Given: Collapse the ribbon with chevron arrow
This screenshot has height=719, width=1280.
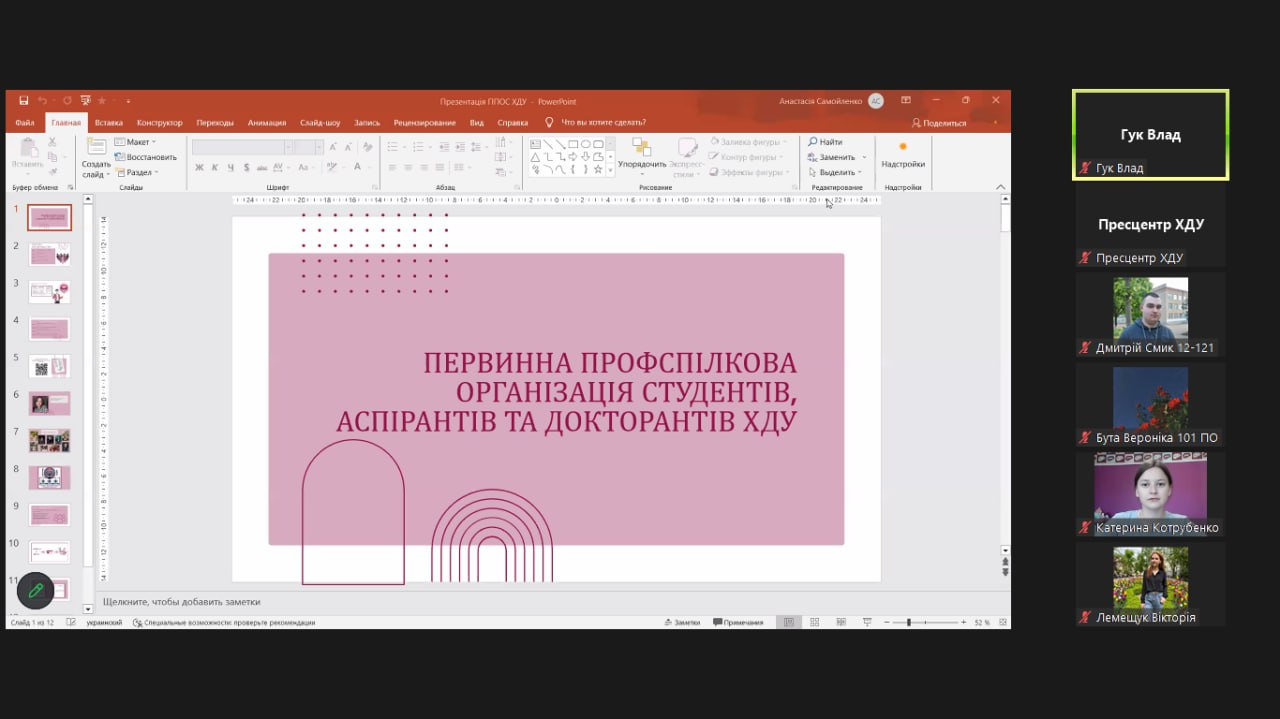Looking at the screenshot, I should coord(1000,187).
